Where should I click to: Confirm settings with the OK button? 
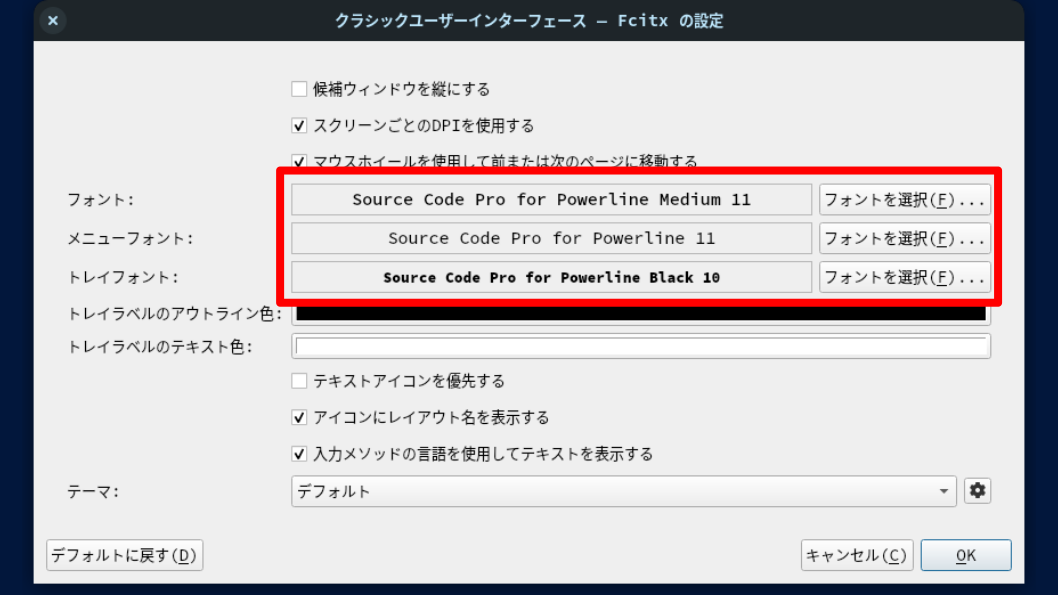(965, 555)
